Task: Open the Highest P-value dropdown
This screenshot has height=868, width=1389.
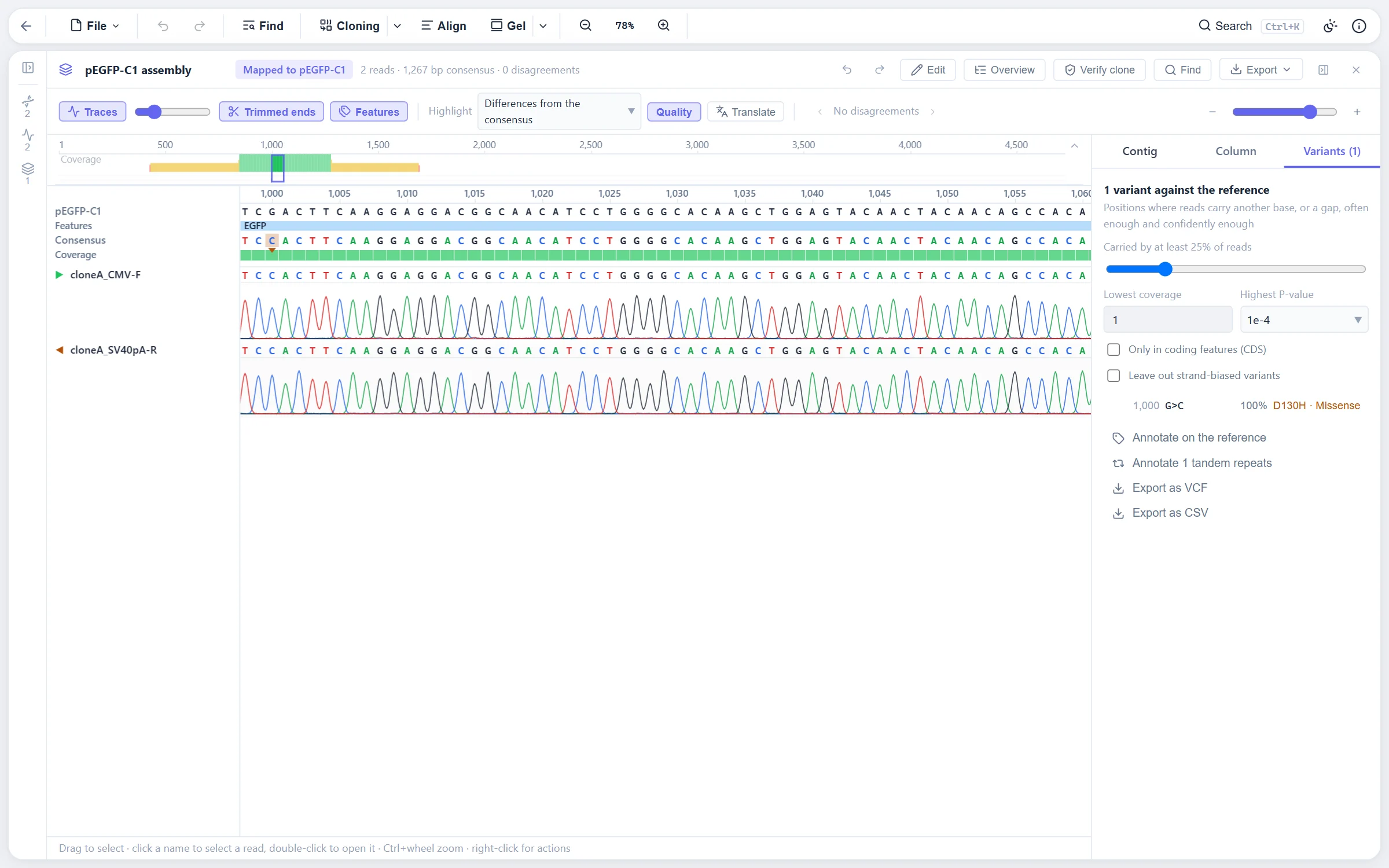Action: point(1304,319)
